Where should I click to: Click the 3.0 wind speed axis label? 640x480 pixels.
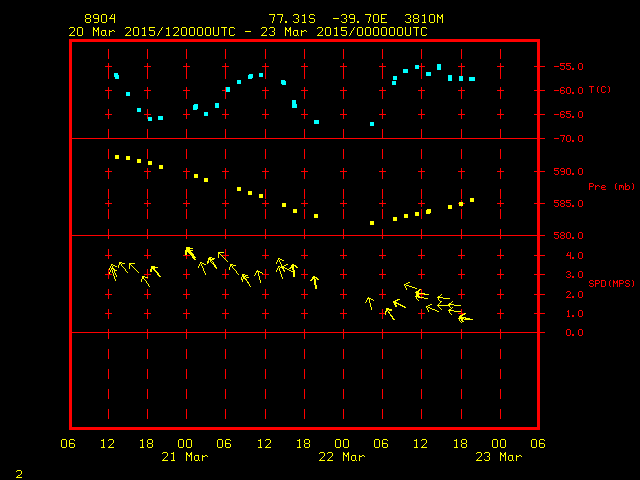pos(574,275)
